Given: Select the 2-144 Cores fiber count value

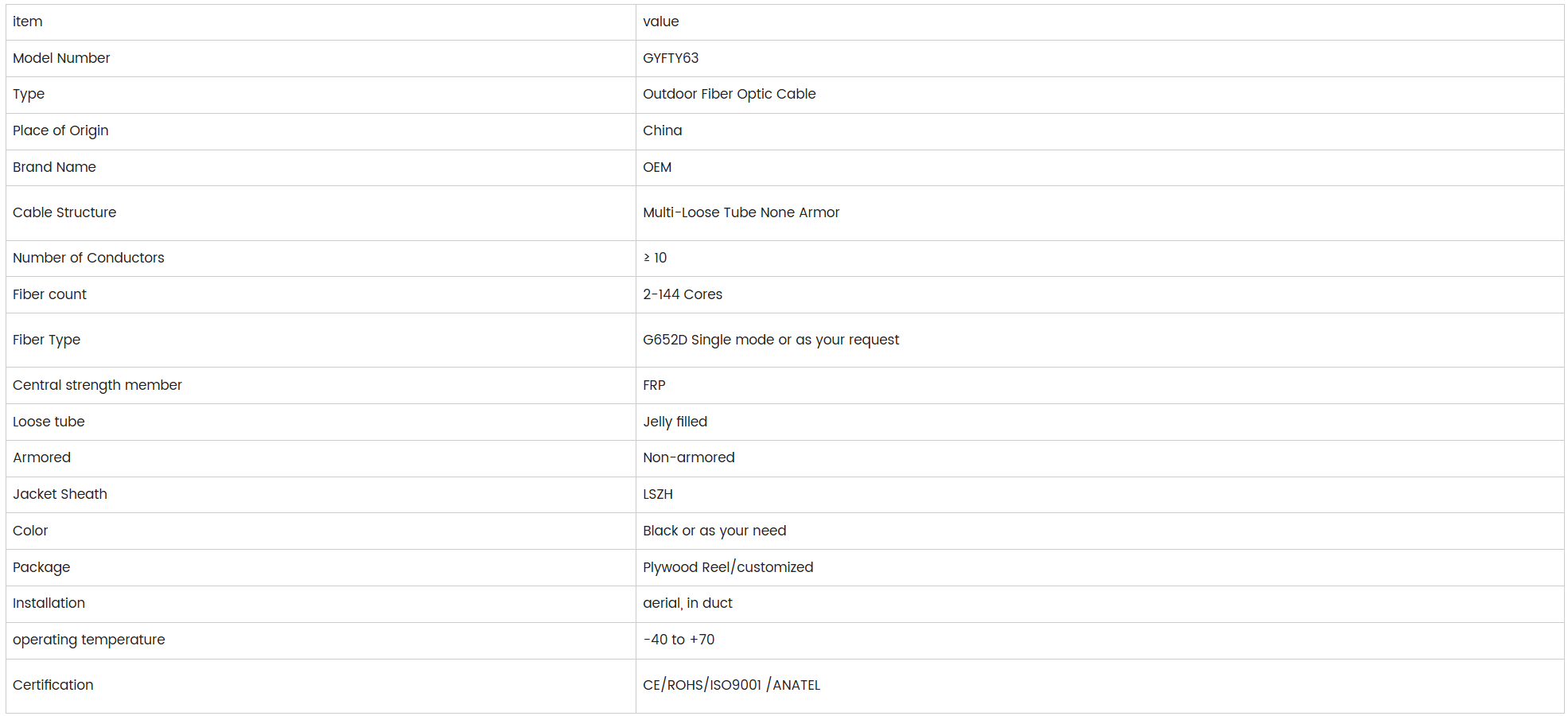Looking at the screenshot, I should pyautogui.click(x=683, y=294).
